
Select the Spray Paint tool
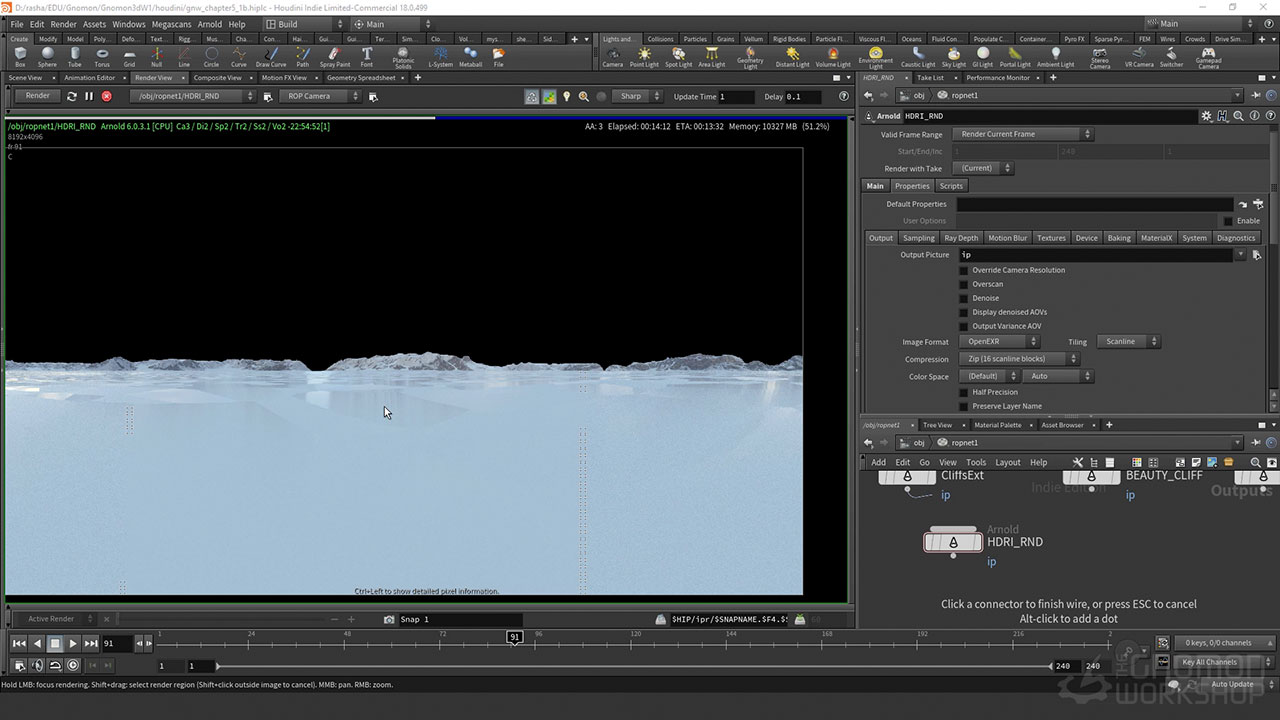335,56
